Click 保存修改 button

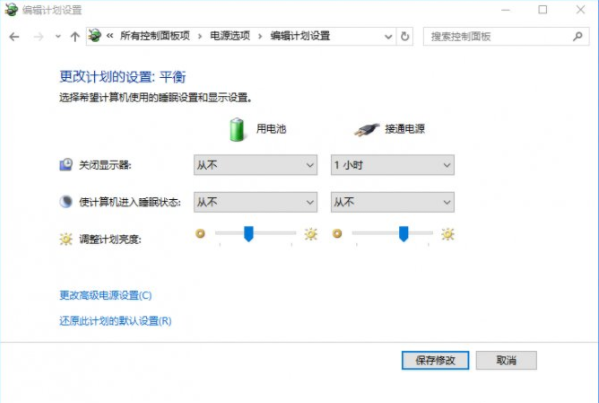[x=435, y=360]
